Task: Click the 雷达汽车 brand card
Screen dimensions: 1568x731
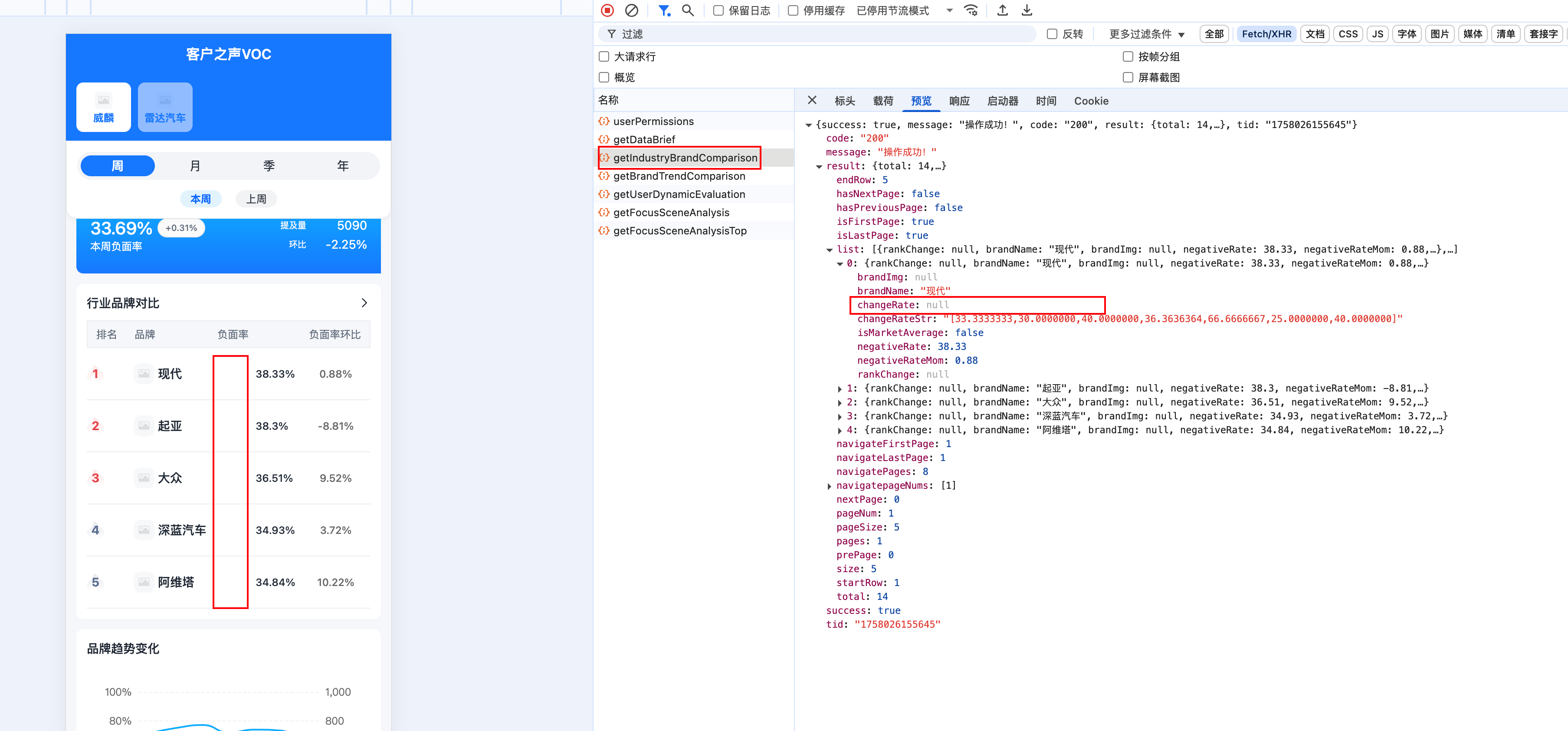Action: point(165,107)
